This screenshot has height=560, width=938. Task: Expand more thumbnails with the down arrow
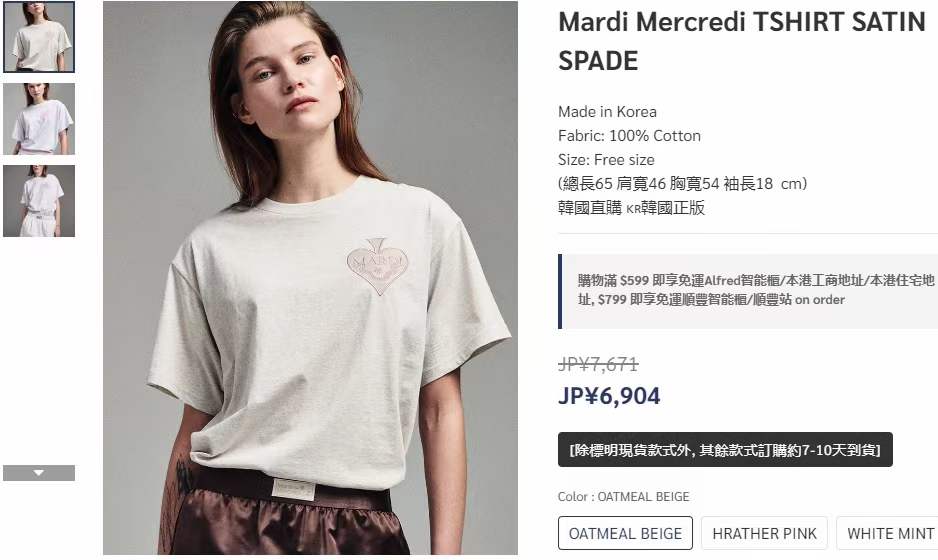click(39, 473)
